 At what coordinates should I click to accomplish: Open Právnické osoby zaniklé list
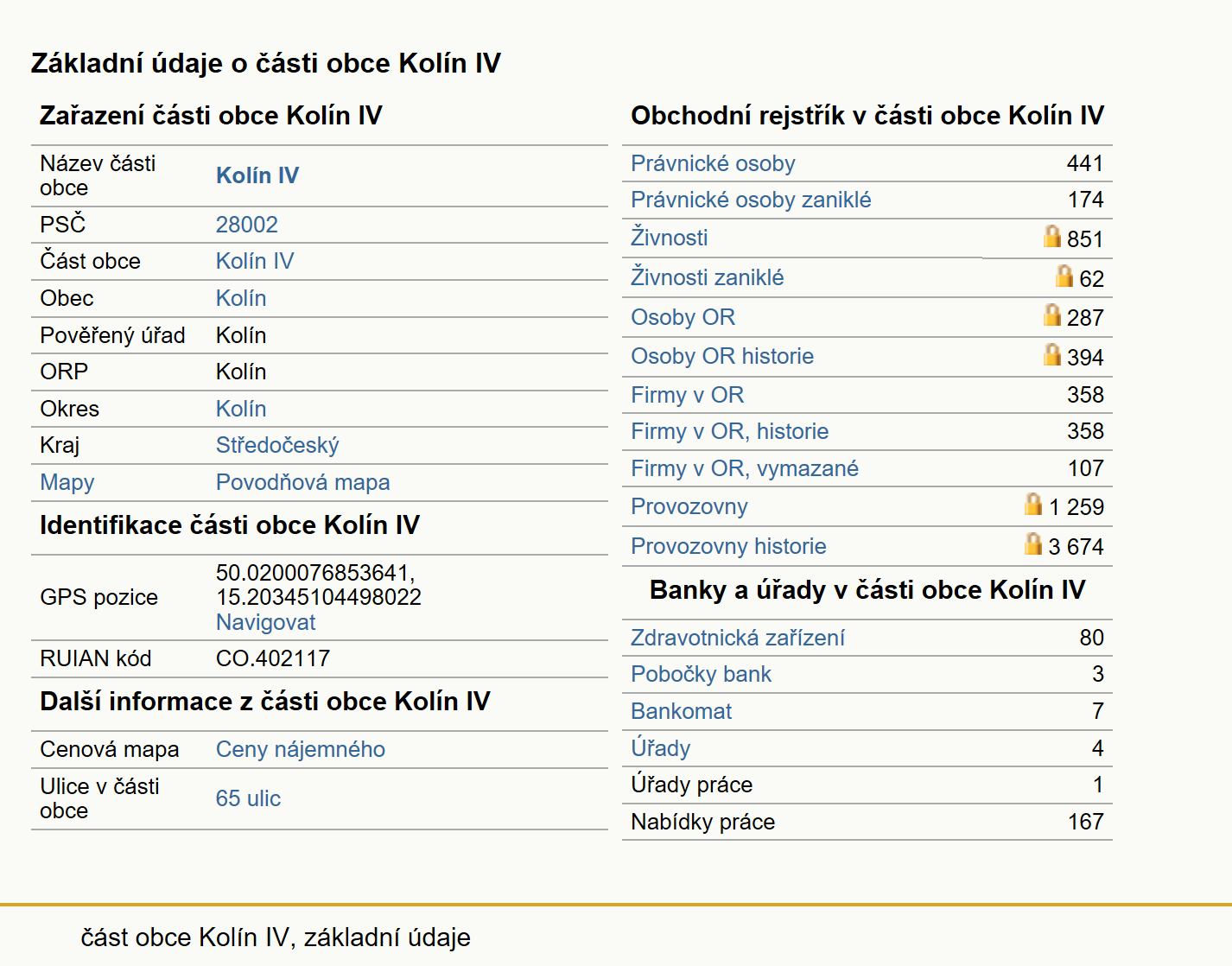[x=751, y=200]
